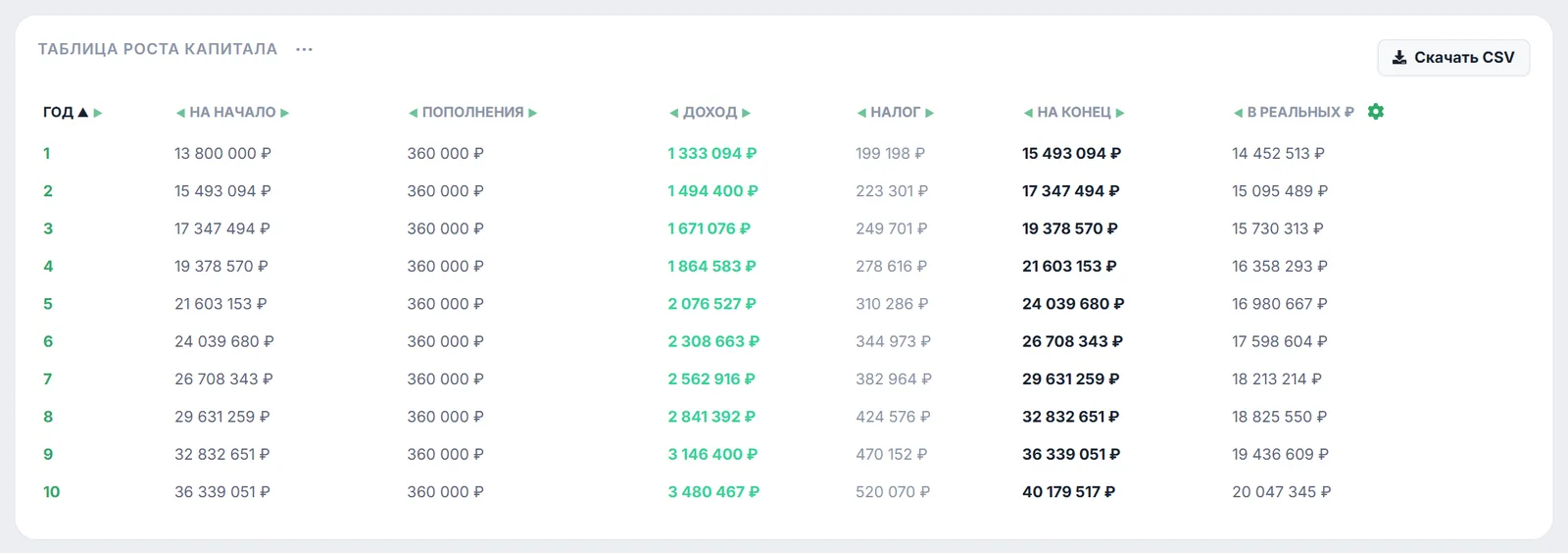
Task: Click the left arrow beside ПОПОЛНЕНИЯ
Action: (414, 113)
